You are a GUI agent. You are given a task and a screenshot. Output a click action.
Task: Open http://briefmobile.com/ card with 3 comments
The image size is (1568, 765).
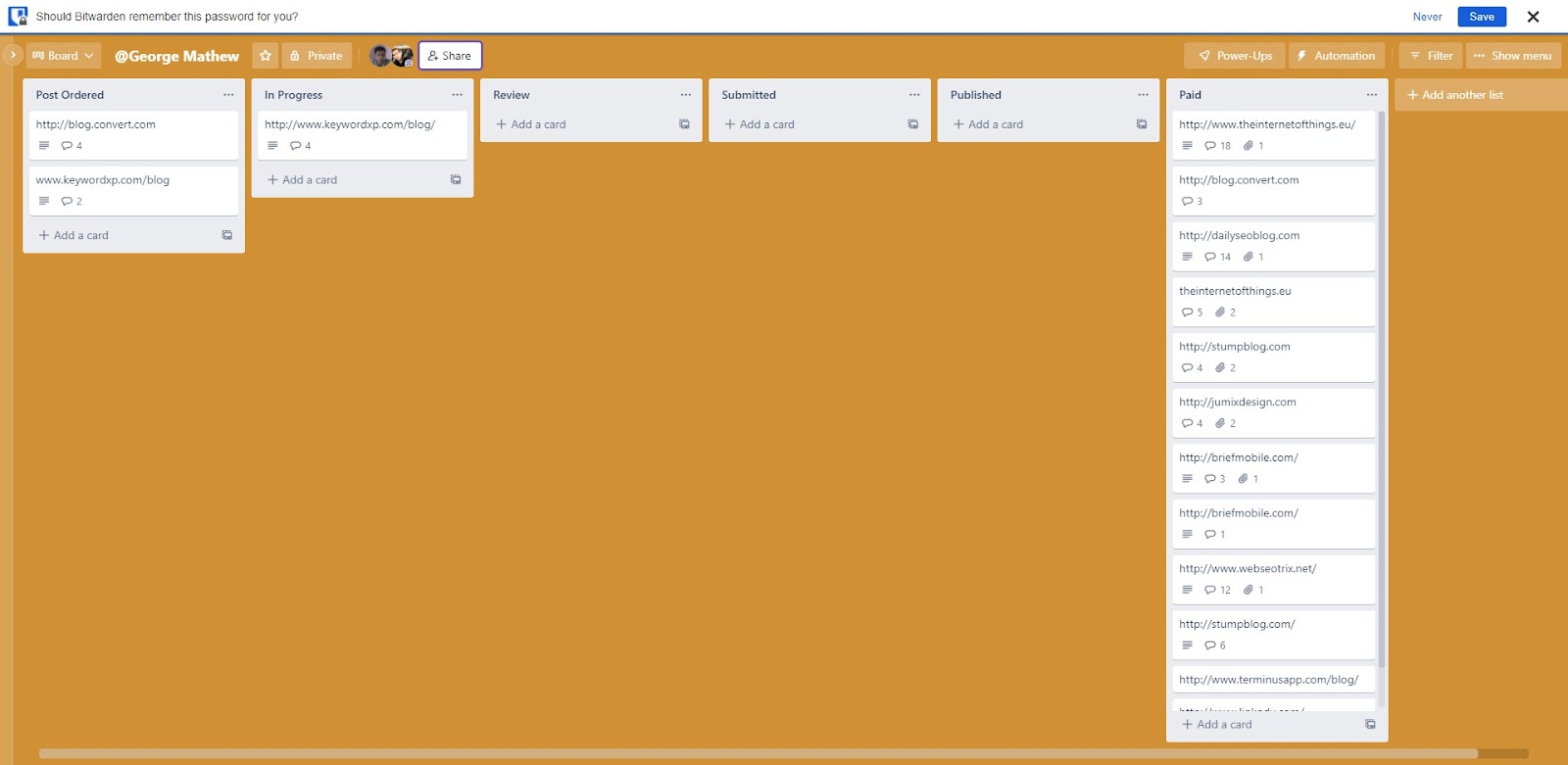click(x=1274, y=468)
